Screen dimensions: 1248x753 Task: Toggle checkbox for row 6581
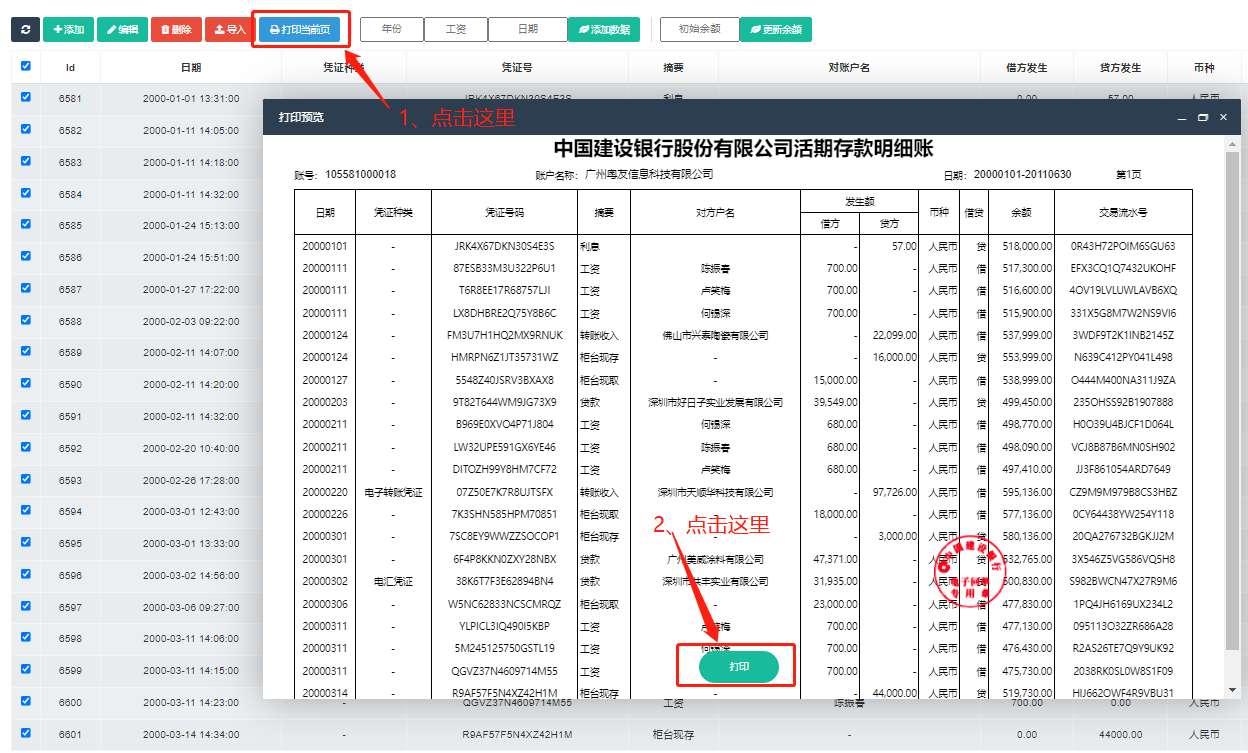[x=26, y=97]
